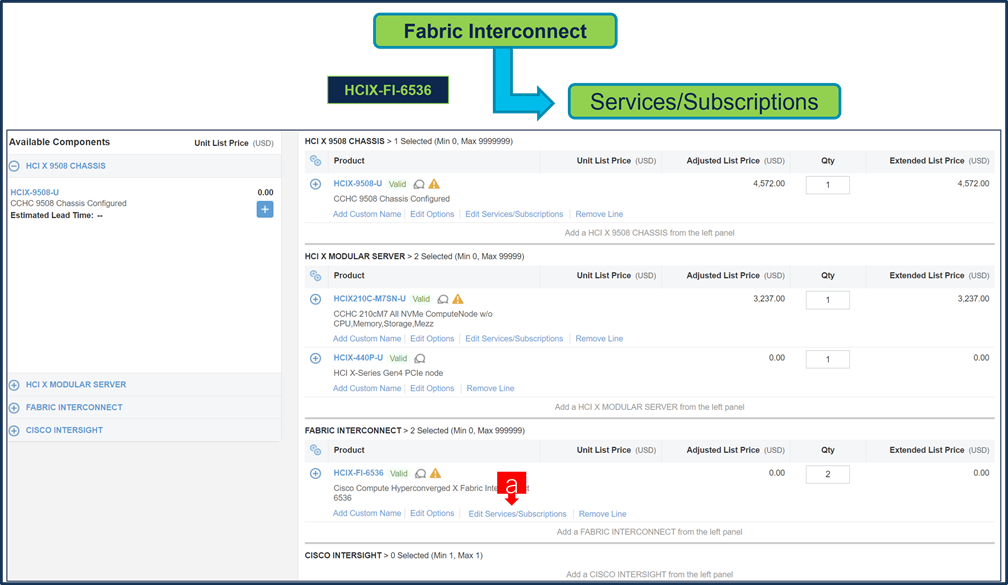The width and height of the screenshot is (1008, 585).
Task: Click the Qty field for HCIX-9508-U
Action: click(x=828, y=185)
